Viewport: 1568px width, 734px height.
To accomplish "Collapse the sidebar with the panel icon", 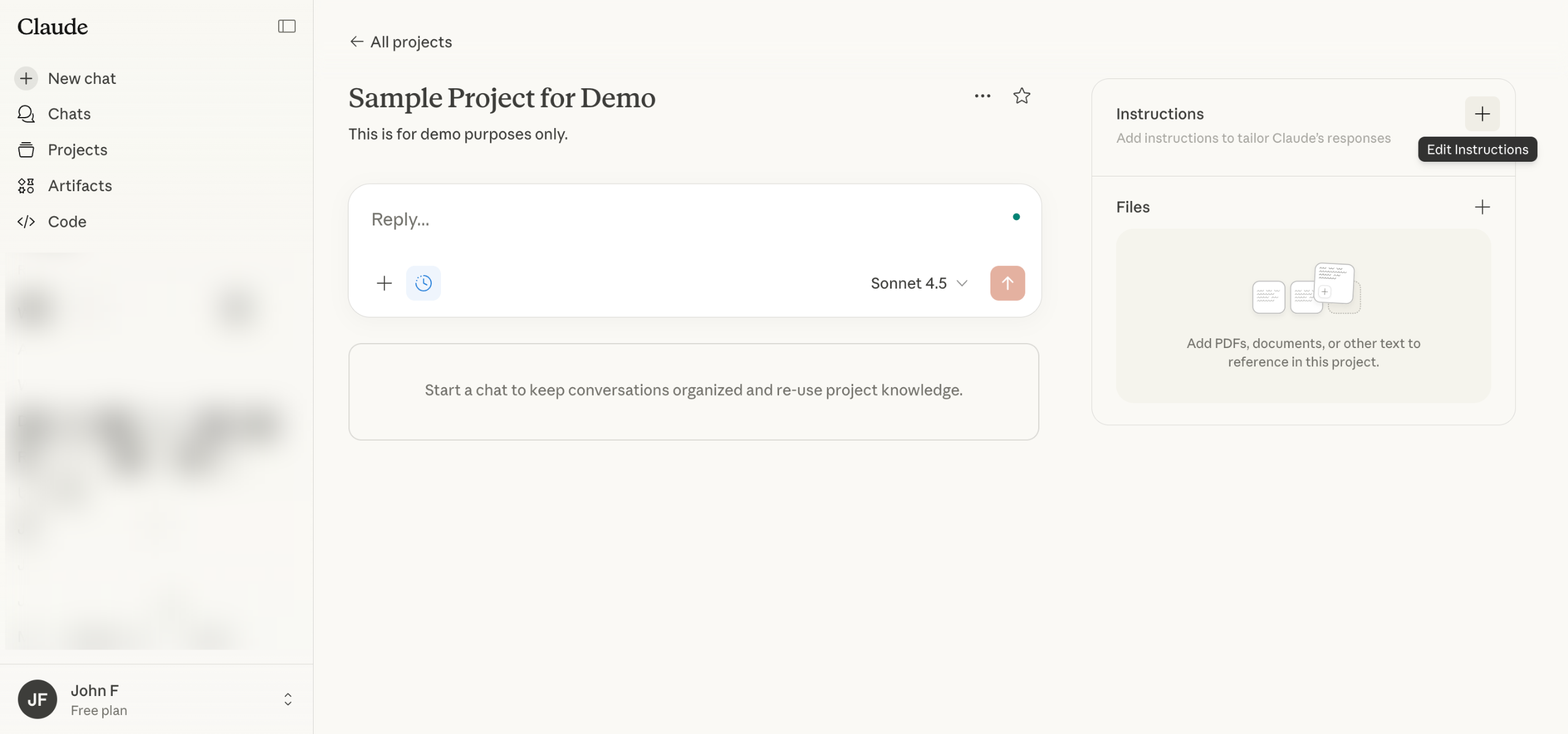I will [287, 26].
